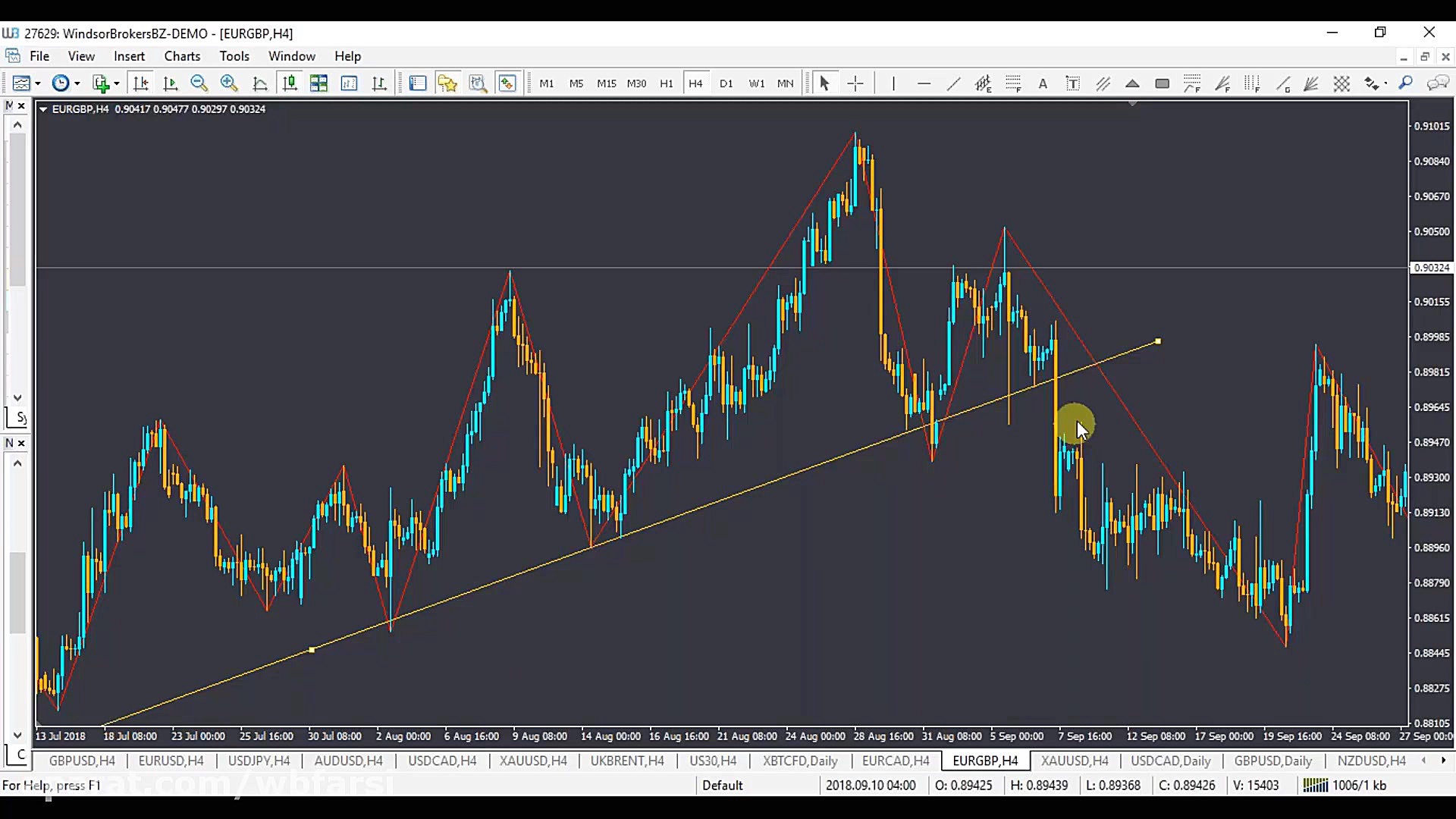Open the Tools menu
1456x819 pixels.
[x=234, y=56]
